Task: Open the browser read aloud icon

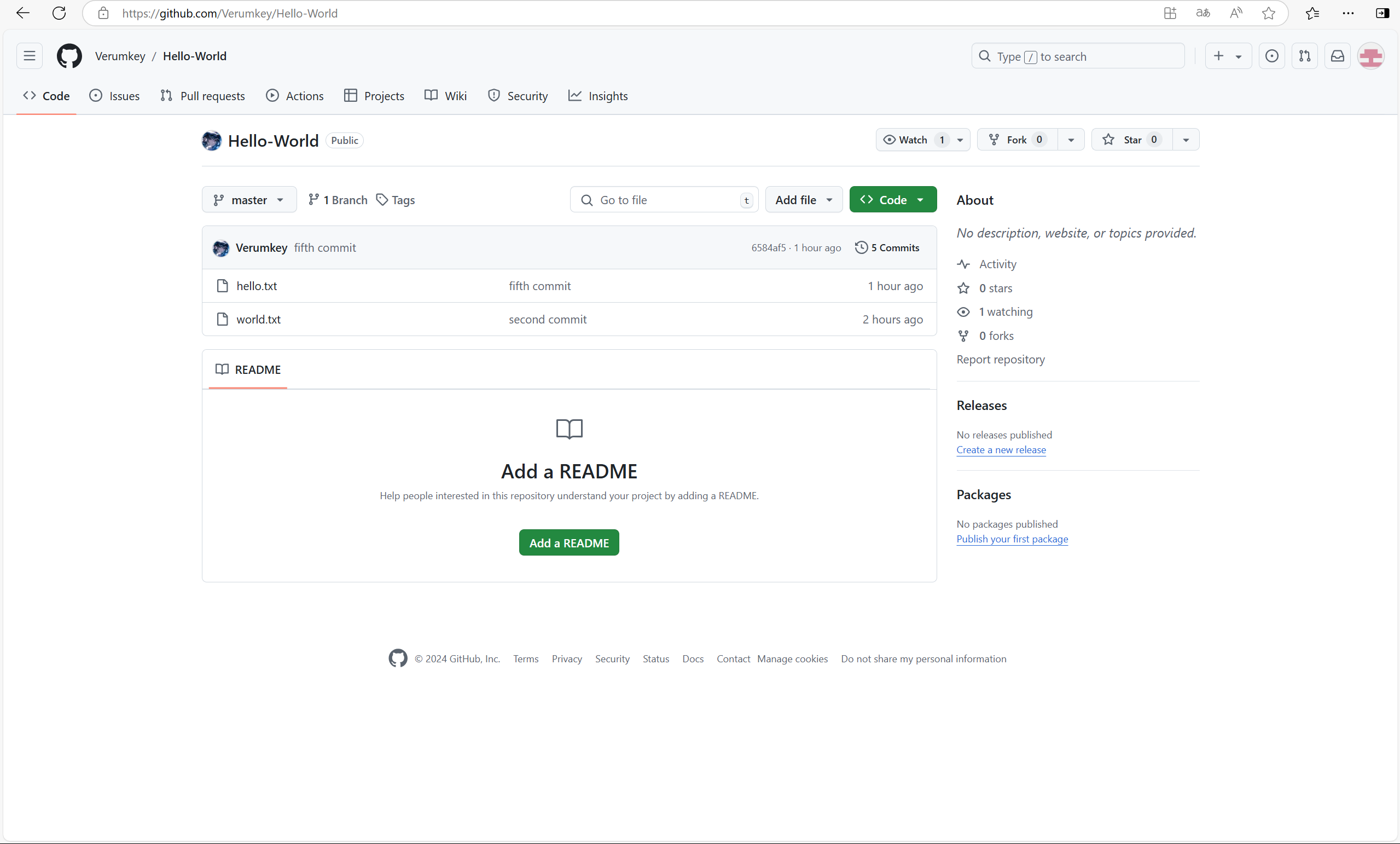Action: pyautogui.click(x=1236, y=13)
